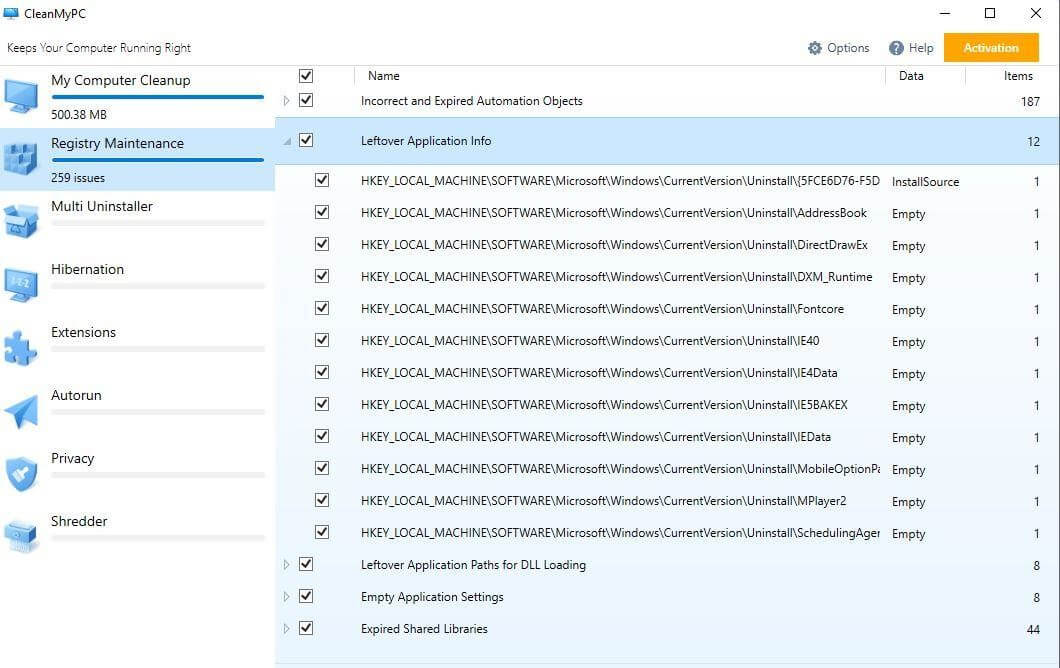
Task: Uncheck the Expired Shared Libraries checkbox
Action: [306, 627]
